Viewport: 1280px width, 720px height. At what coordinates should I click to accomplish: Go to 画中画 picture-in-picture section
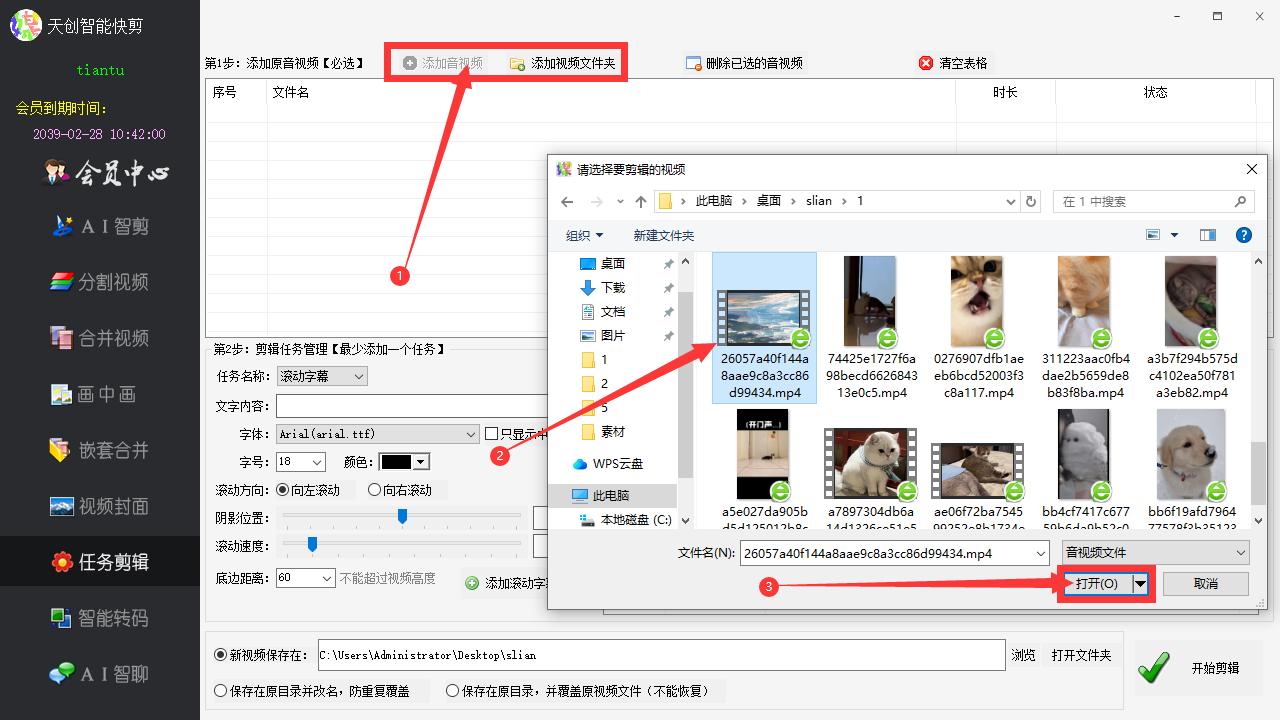pyautogui.click(x=94, y=394)
